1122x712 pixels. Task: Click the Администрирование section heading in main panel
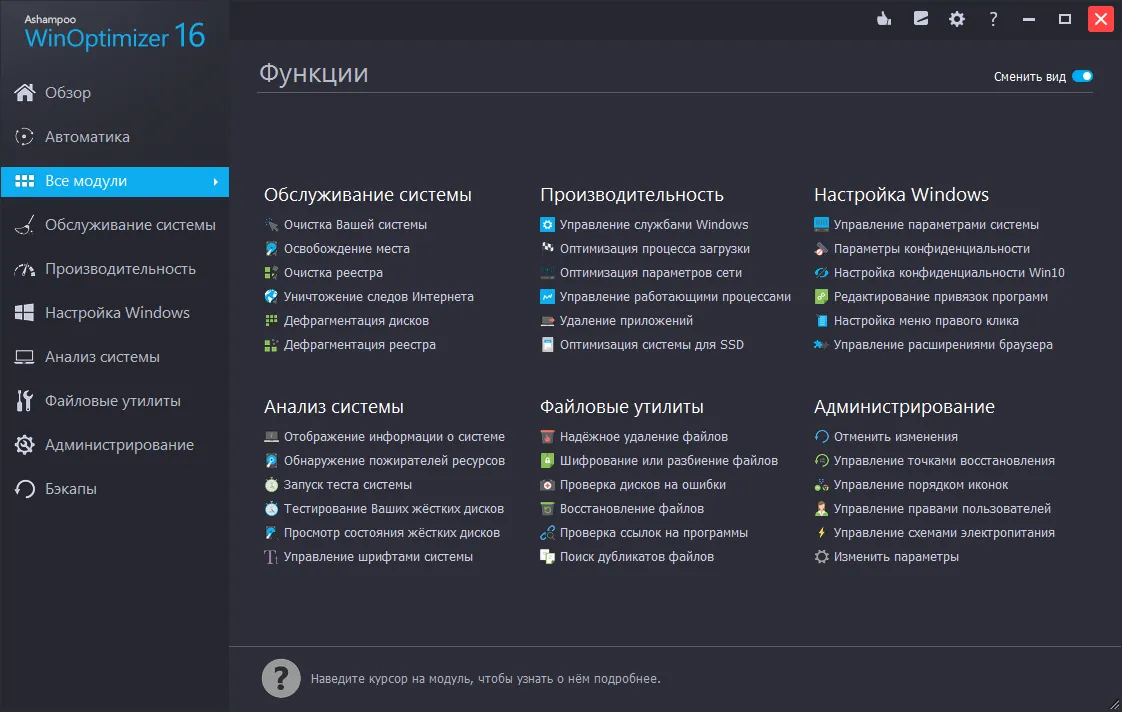[x=904, y=407]
